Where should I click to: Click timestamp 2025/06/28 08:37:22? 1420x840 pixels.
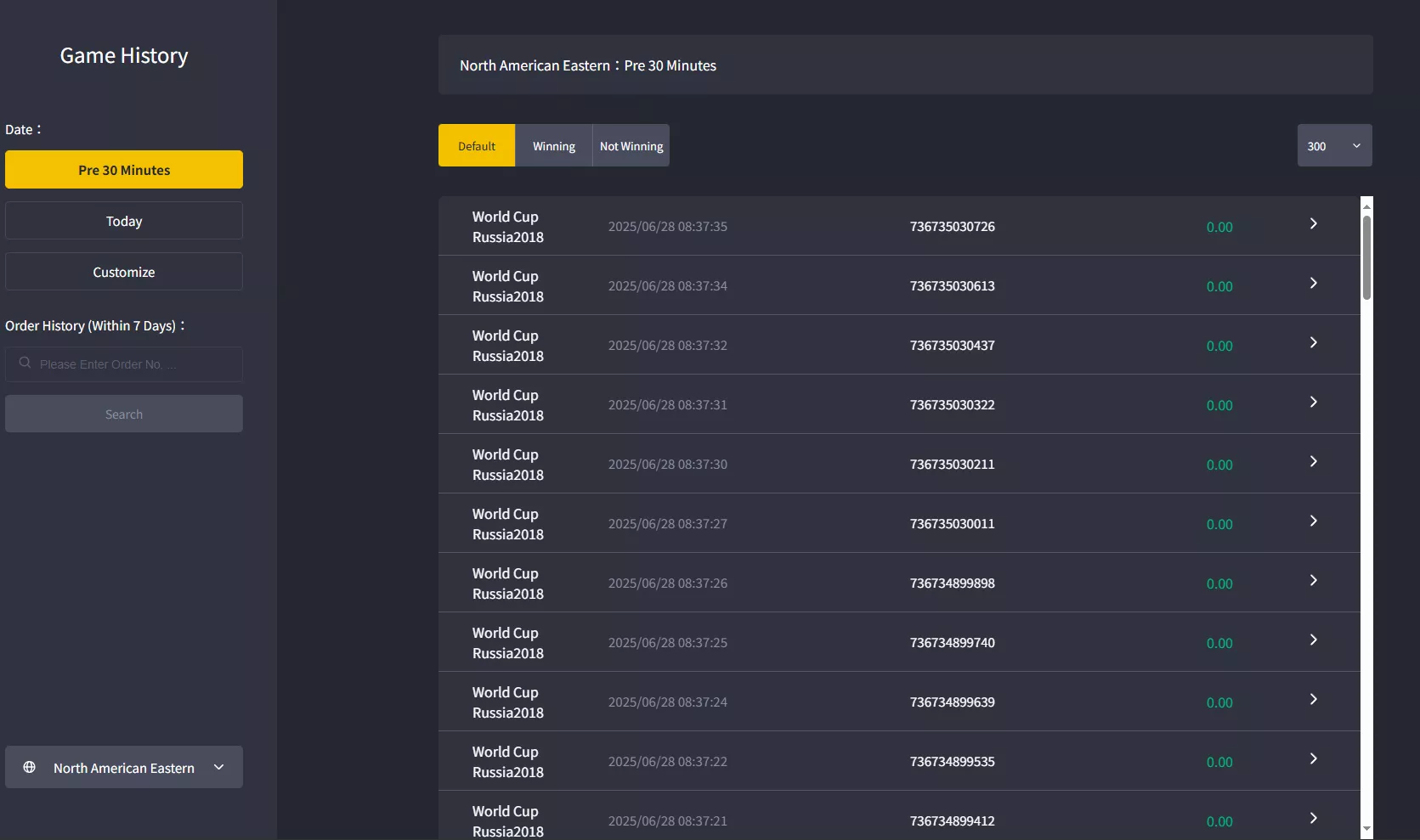pyautogui.click(x=668, y=762)
